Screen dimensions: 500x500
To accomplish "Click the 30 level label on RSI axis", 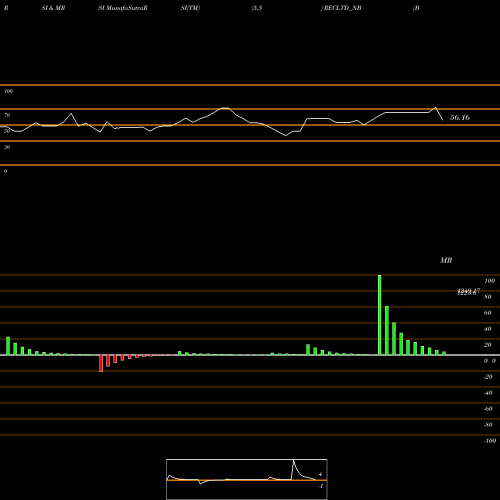I will click(x=7, y=147).
